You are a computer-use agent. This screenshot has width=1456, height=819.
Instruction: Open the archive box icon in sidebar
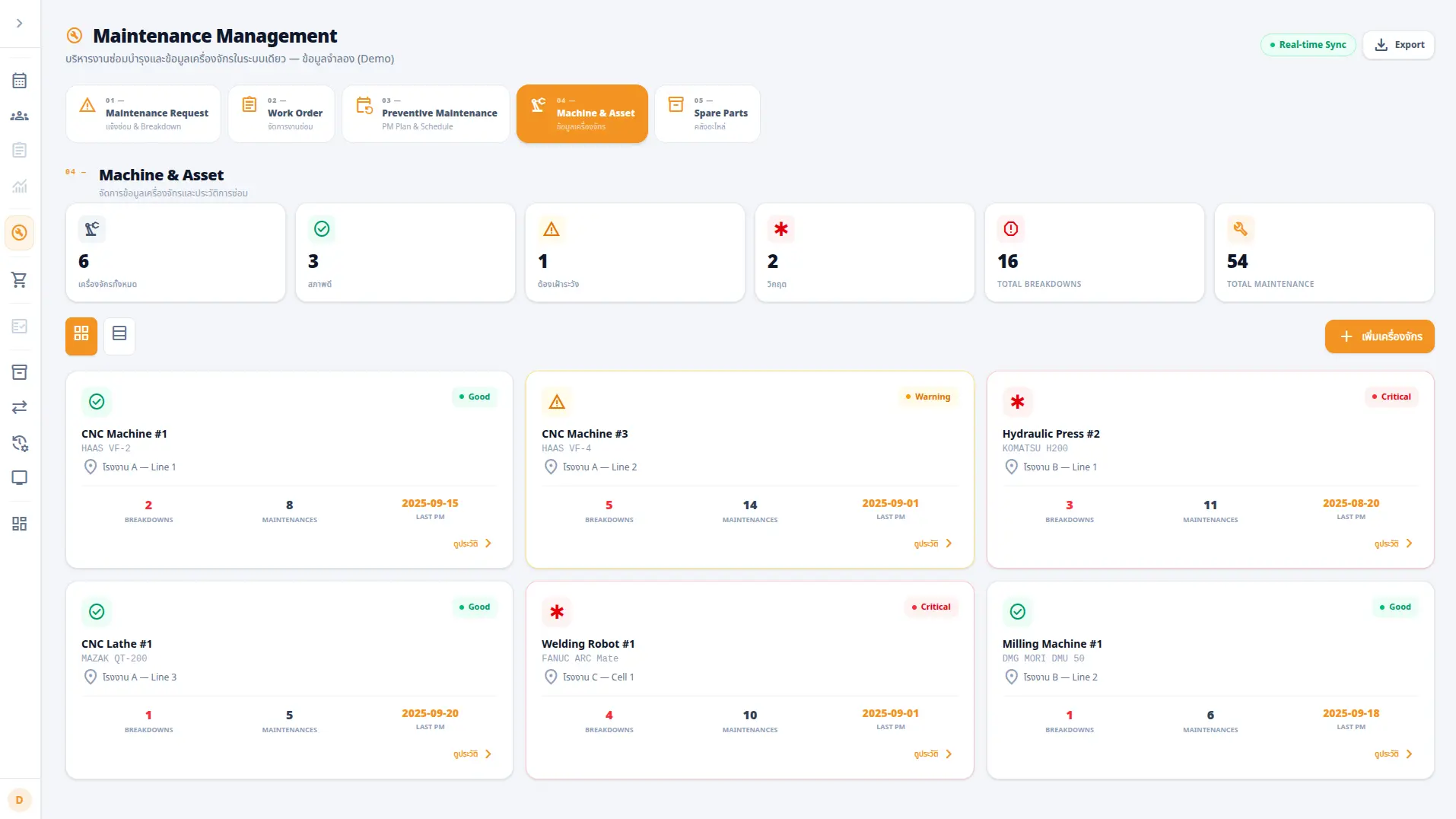coord(20,372)
